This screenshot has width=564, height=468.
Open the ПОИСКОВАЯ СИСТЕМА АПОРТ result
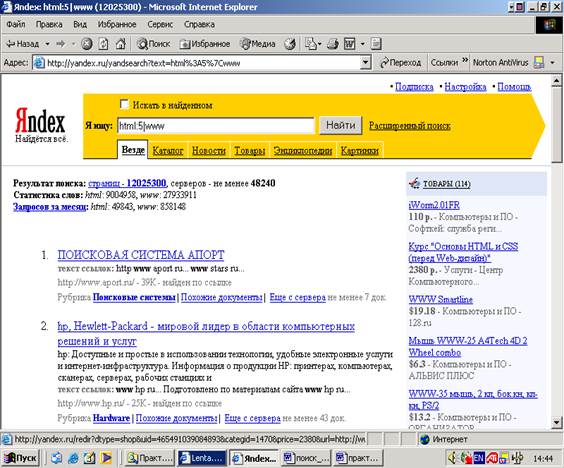[141, 255]
